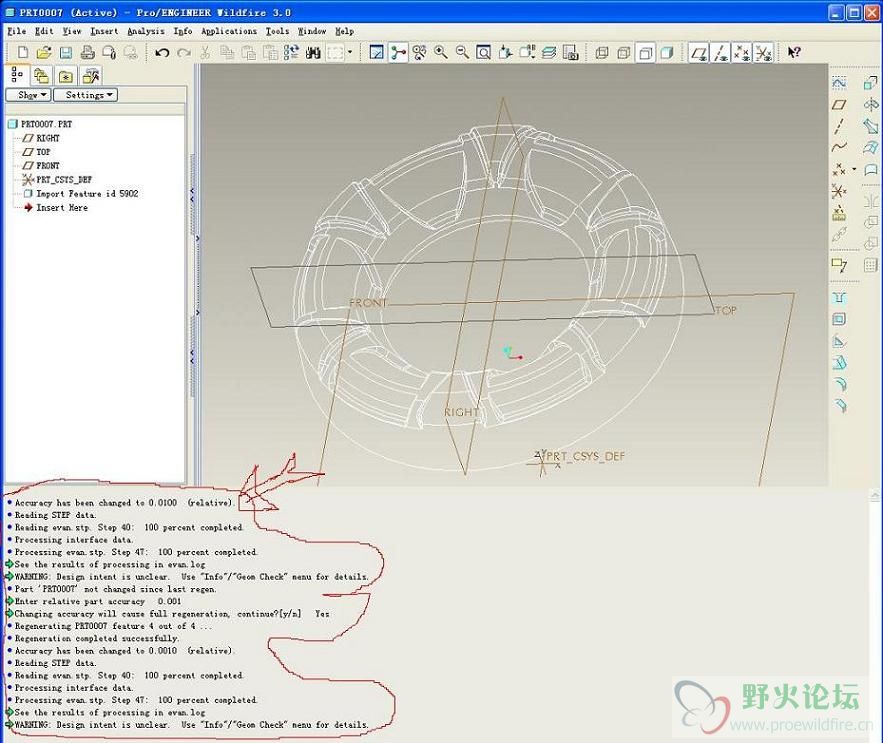Zoom out of the model
This screenshot has height=743, width=883.
[462, 52]
